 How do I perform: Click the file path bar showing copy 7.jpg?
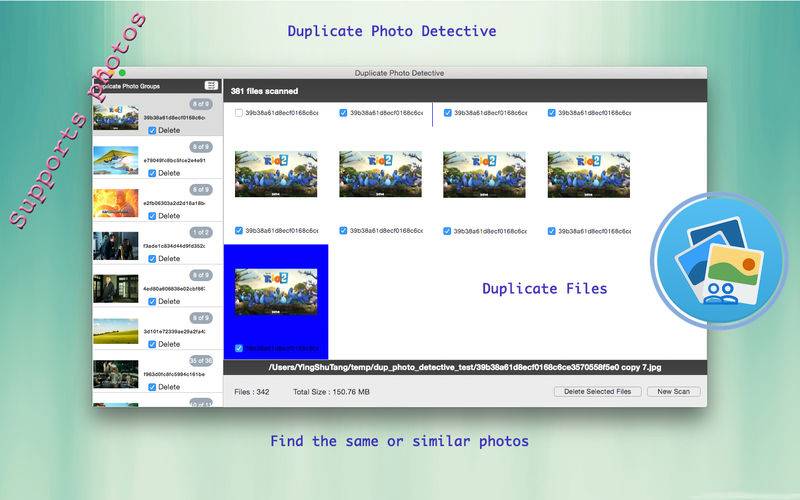point(464,367)
